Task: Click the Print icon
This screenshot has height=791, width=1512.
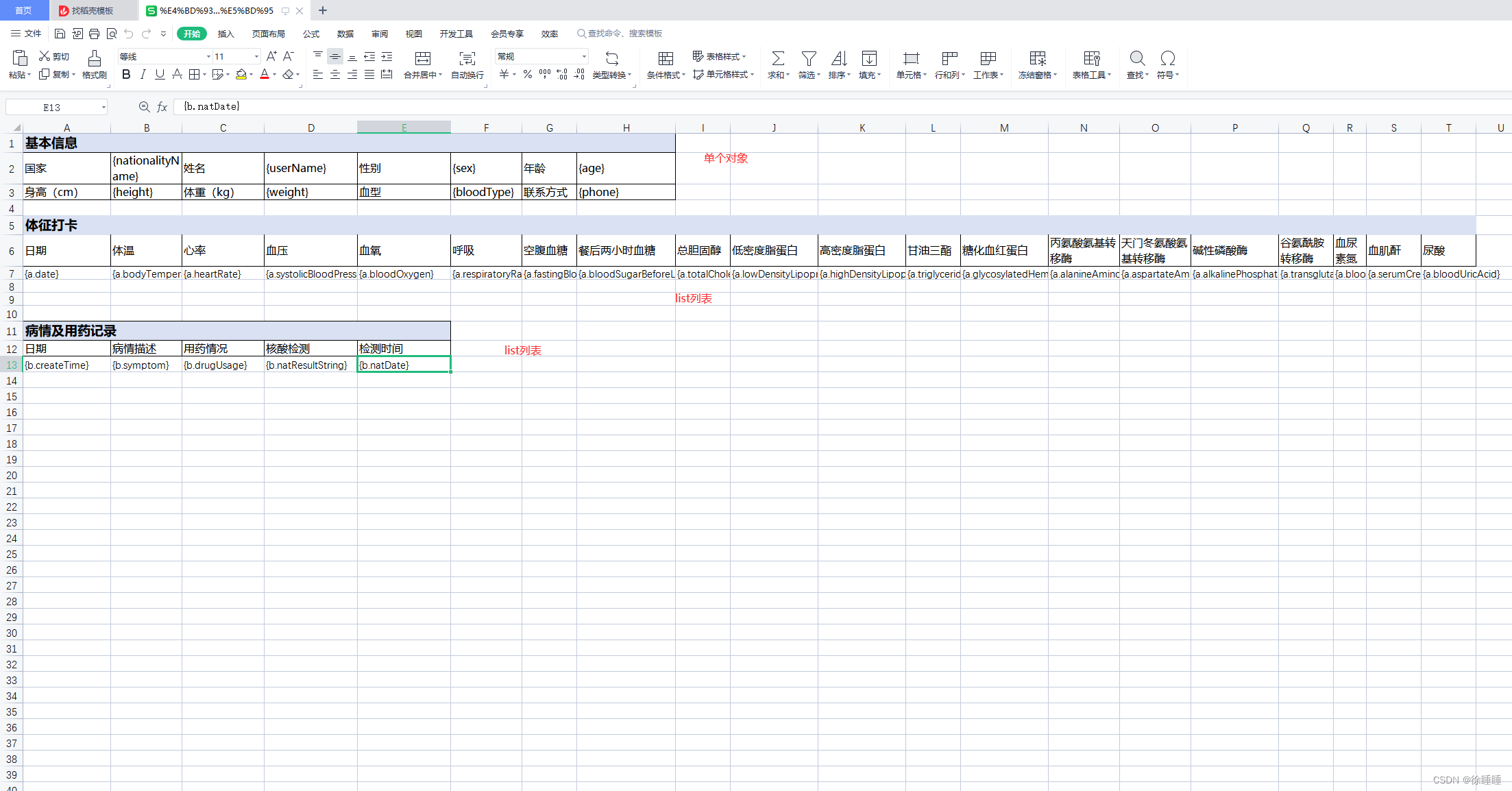Action: point(95,34)
